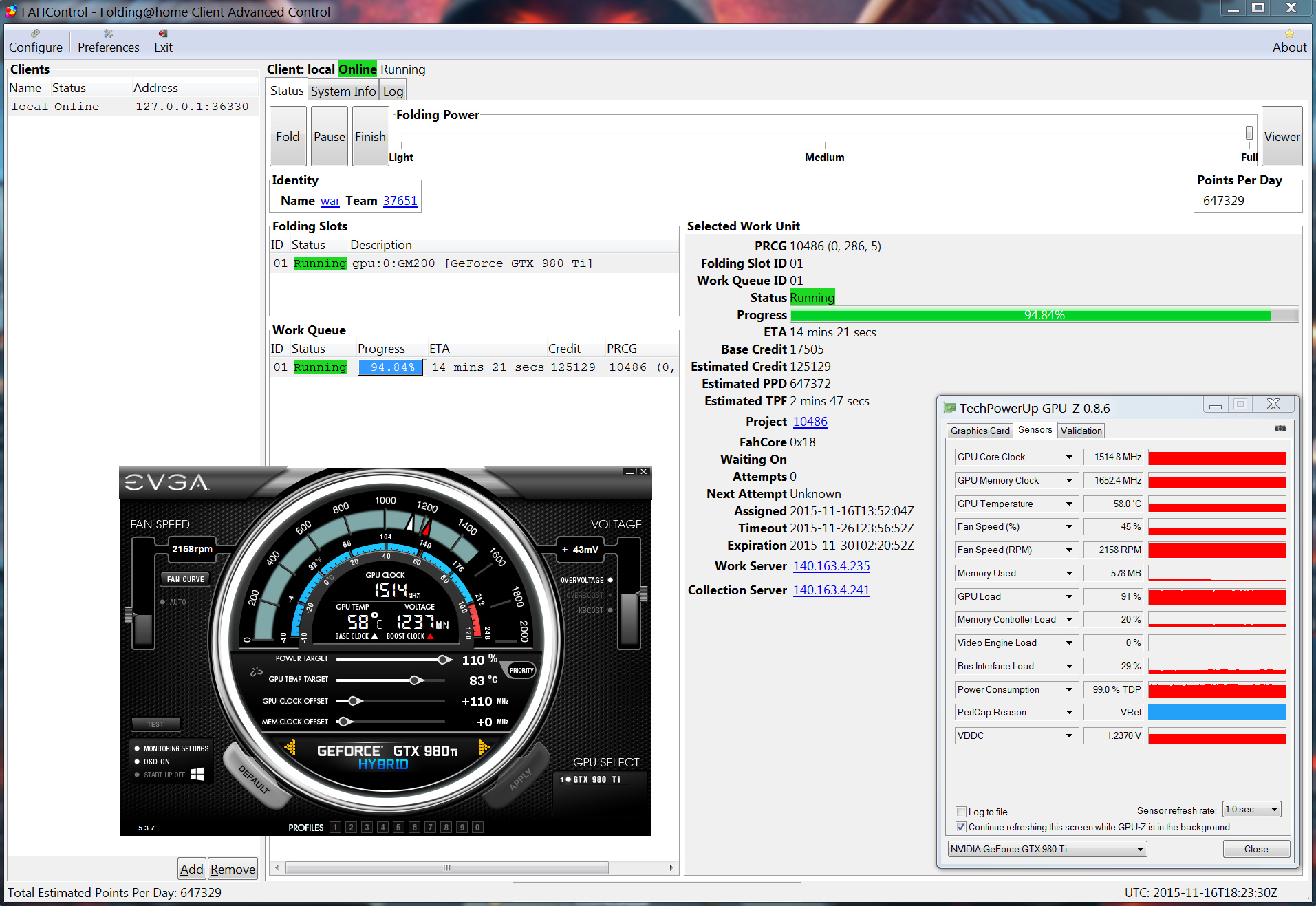This screenshot has width=1316, height=906.
Task: Click the Finish button
Action: 370,136
